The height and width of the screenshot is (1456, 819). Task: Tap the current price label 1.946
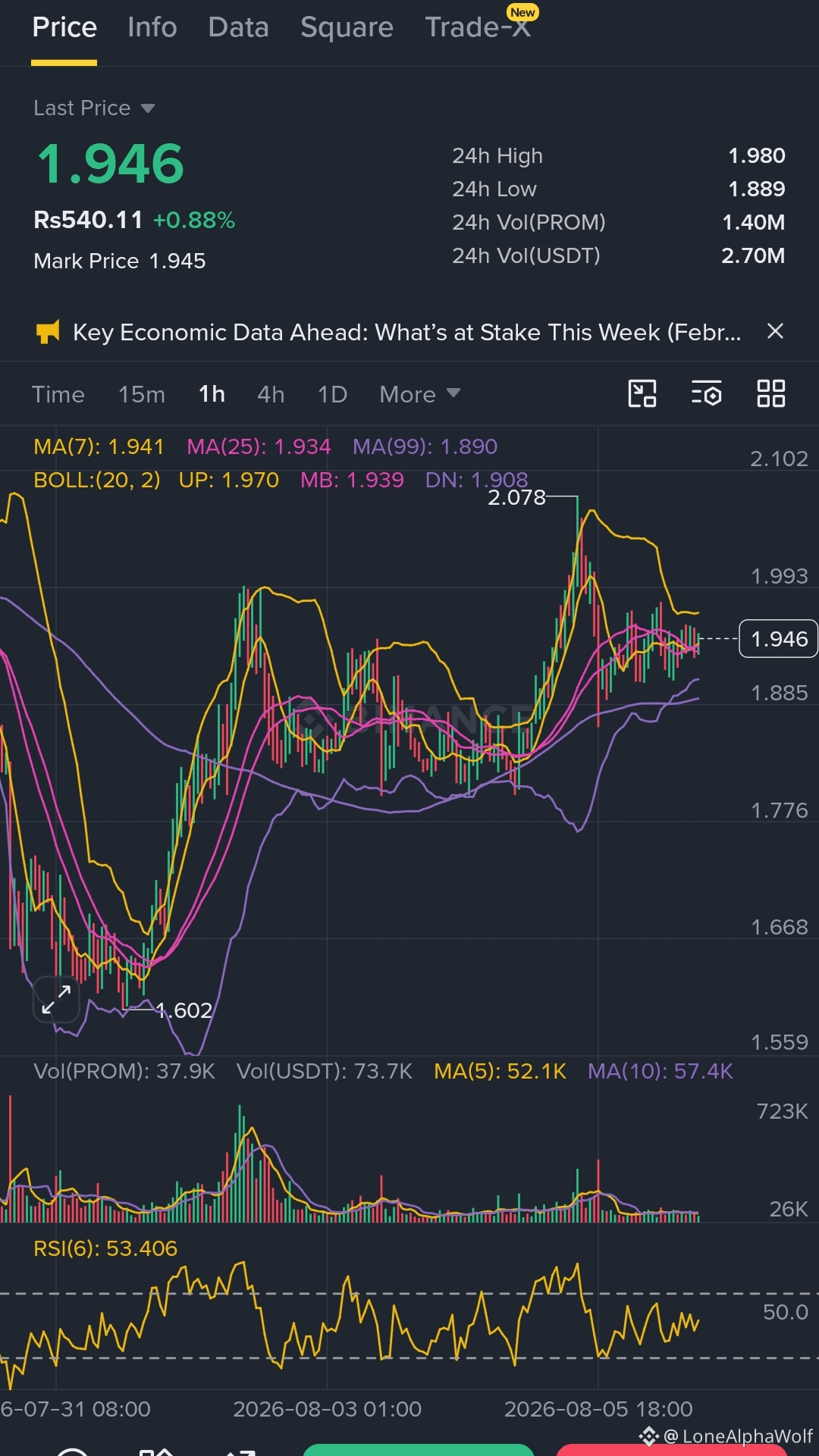tap(779, 639)
